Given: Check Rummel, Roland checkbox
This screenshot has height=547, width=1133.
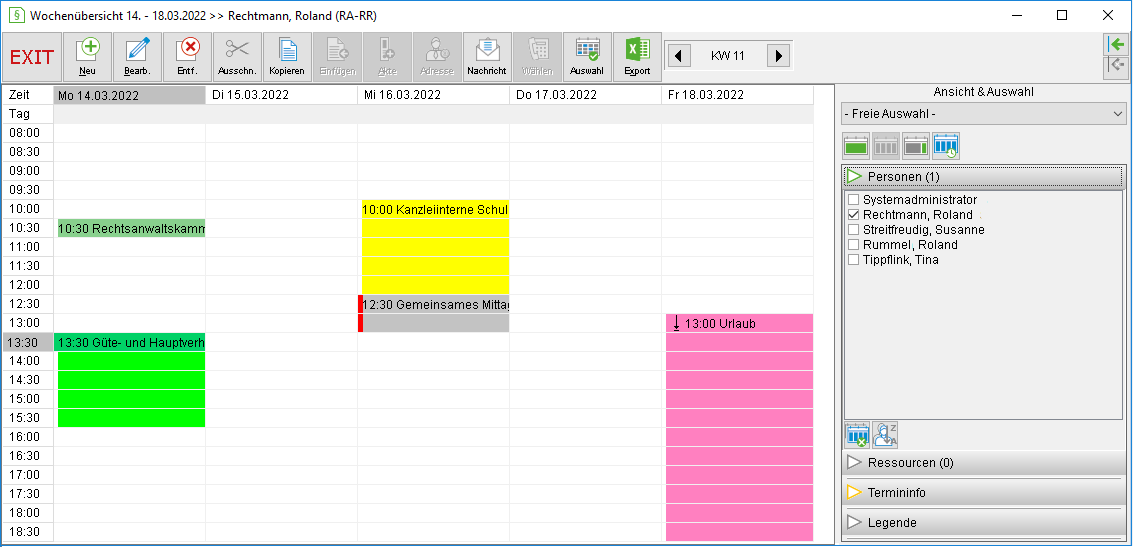Looking at the screenshot, I should [x=853, y=245].
